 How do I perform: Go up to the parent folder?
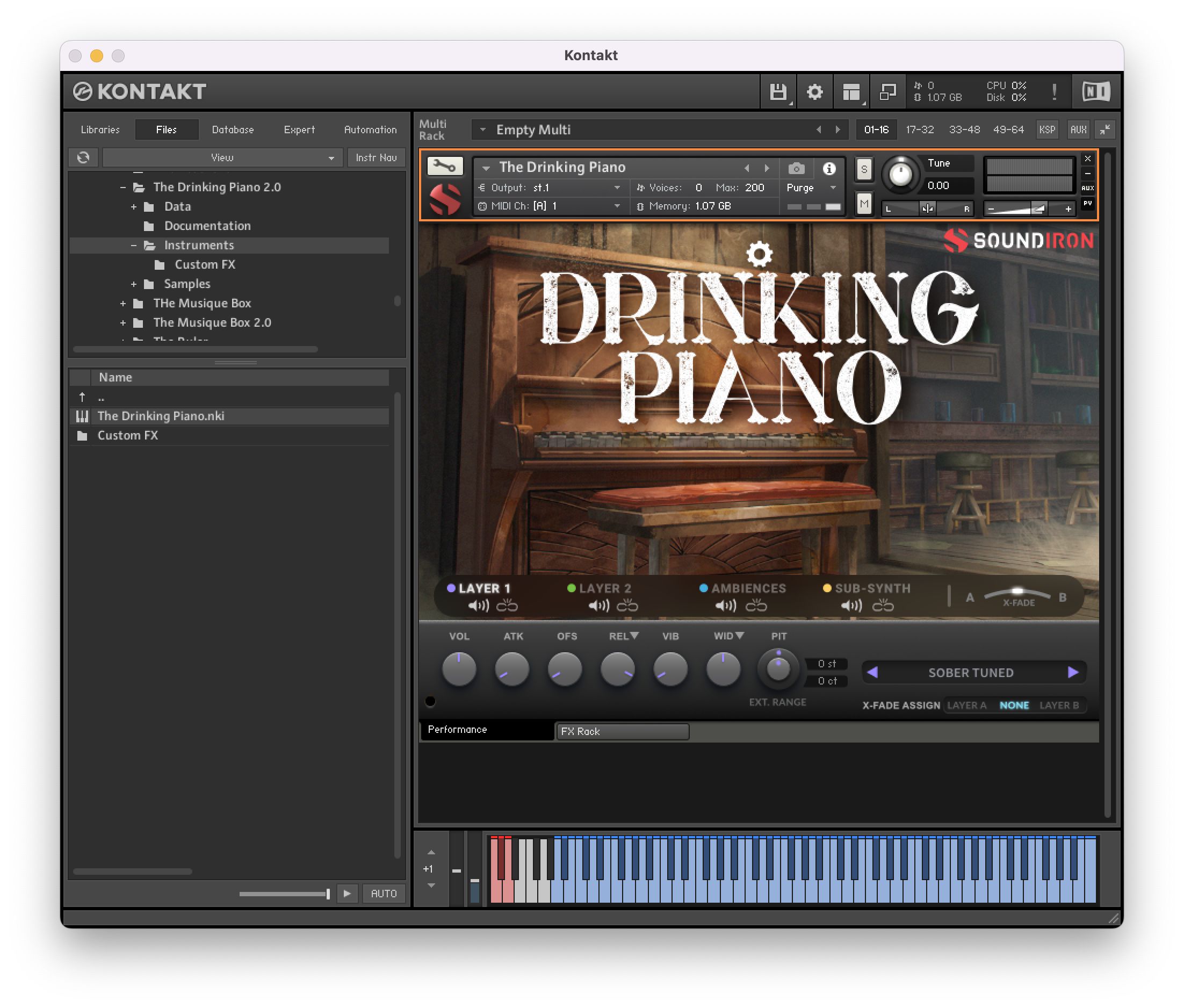(x=82, y=397)
